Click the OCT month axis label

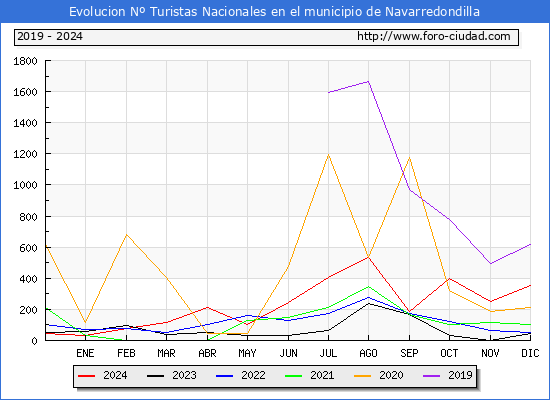click(x=449, y=353)
